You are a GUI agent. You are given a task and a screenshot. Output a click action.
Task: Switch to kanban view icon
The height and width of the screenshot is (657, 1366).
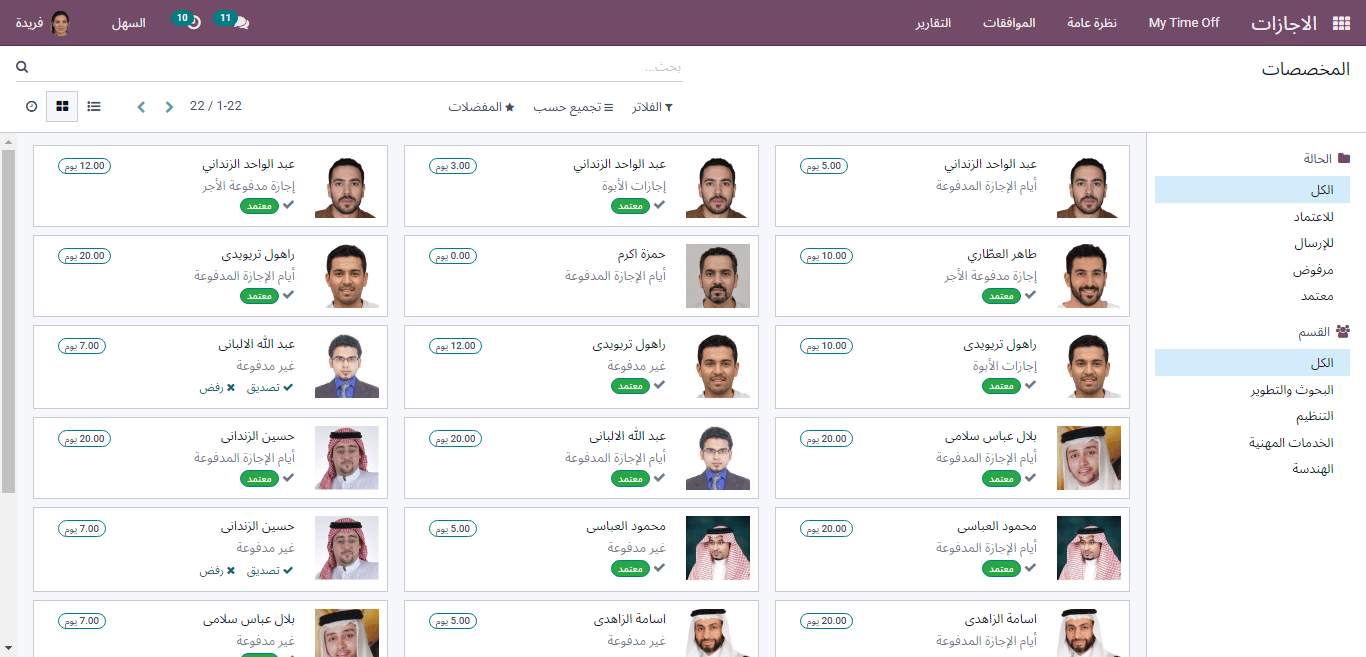[62, 106]
